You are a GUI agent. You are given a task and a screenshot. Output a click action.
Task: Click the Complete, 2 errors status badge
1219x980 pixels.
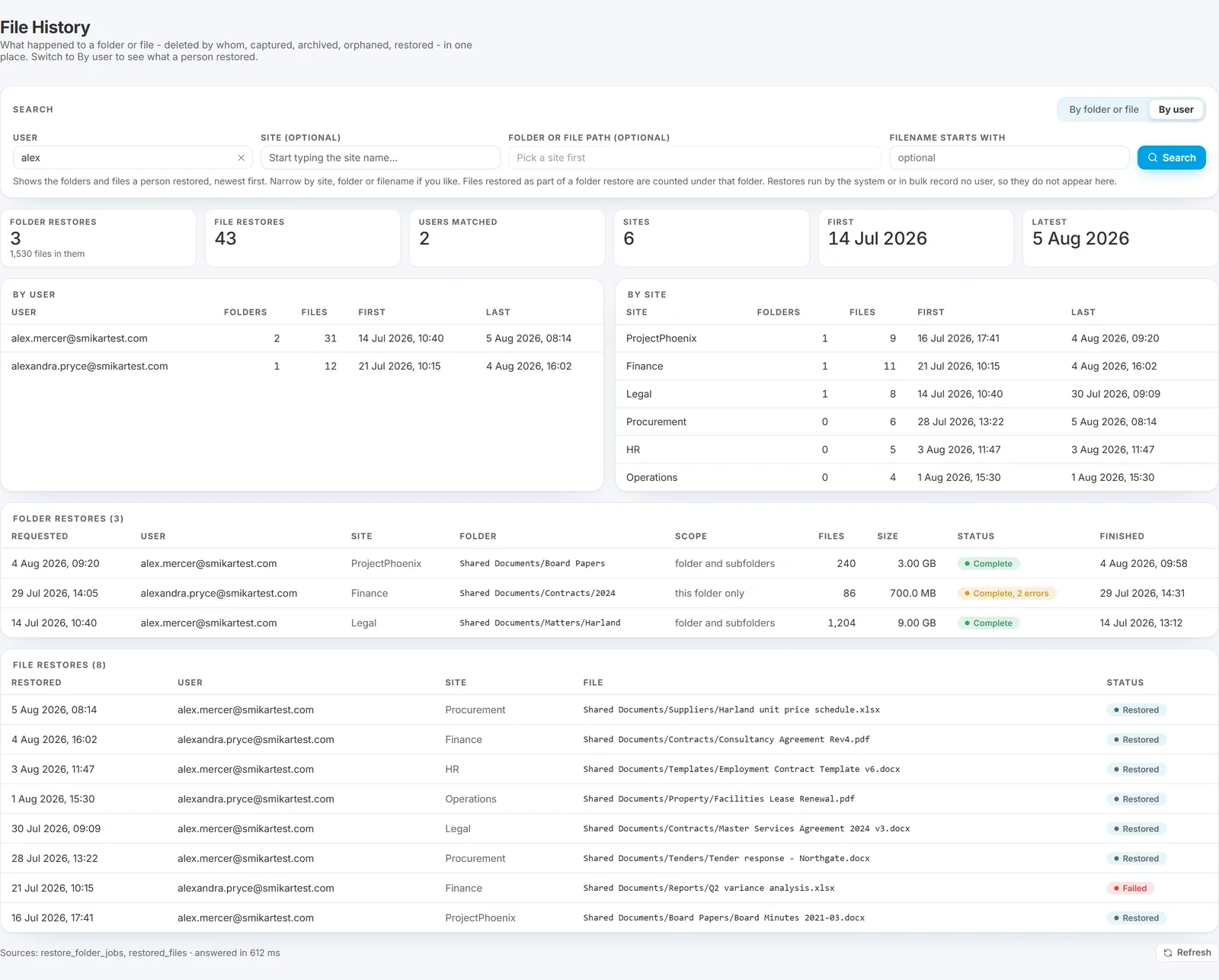1006,594
